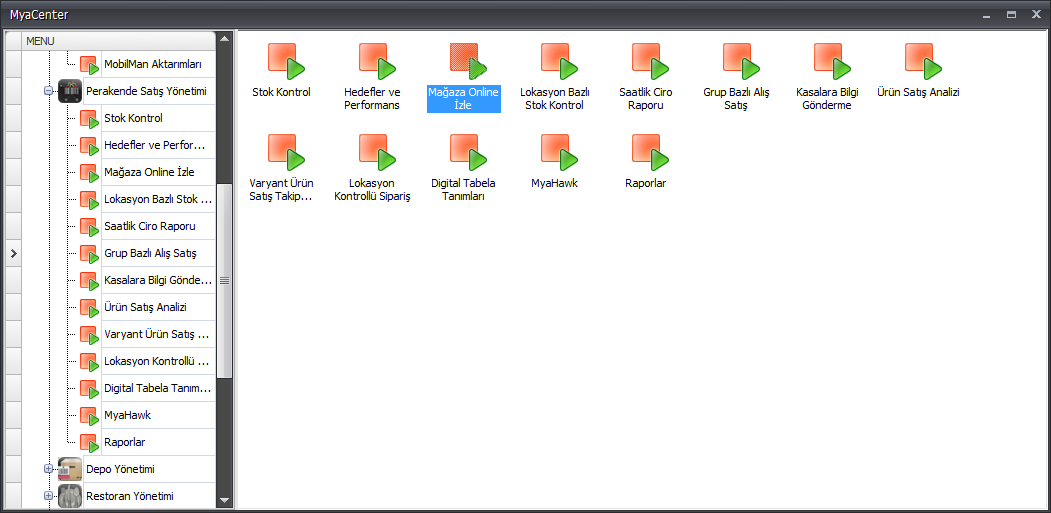Click the menu scrollbar up arrow
Image resolution: width=1051 pixels, height=513 pixels.
225,38
